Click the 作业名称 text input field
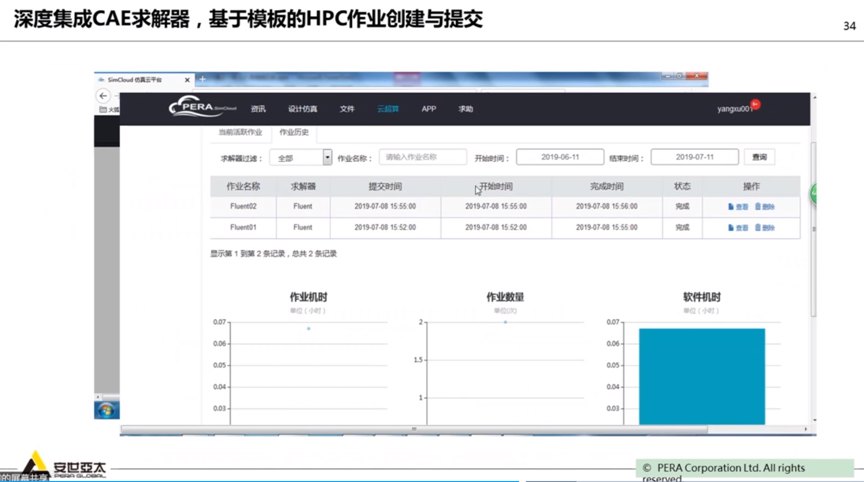Screen dimensions: 864x482 (x=422, y=157)
